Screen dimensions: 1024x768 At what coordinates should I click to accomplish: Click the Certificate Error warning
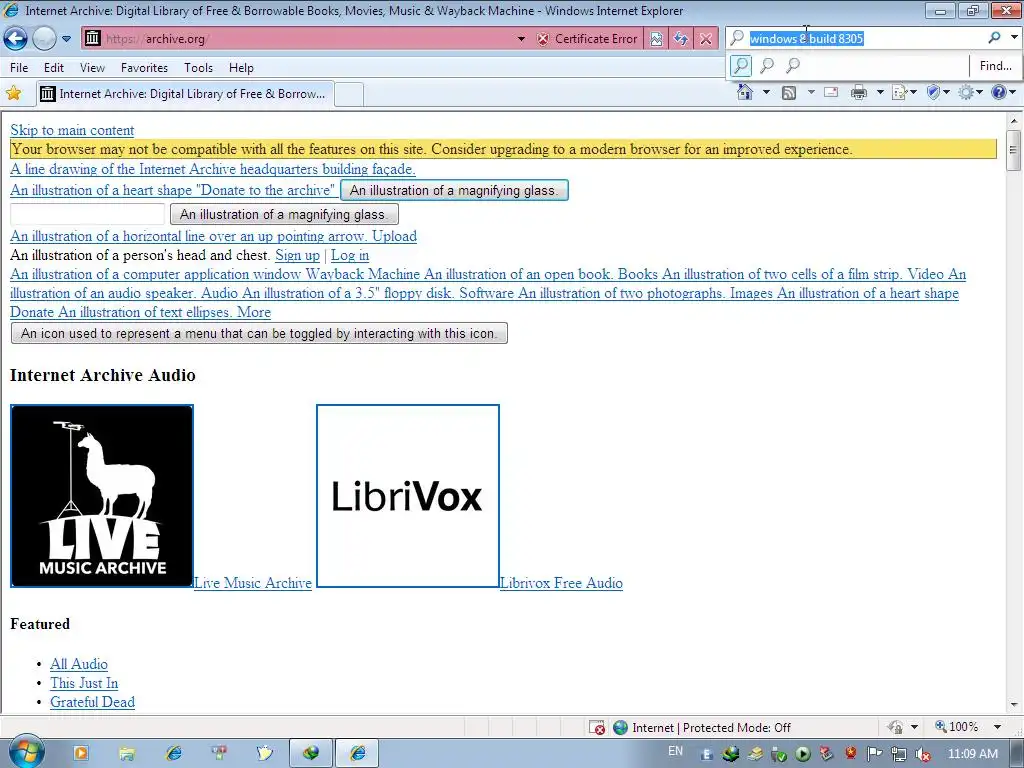point(587,39)
